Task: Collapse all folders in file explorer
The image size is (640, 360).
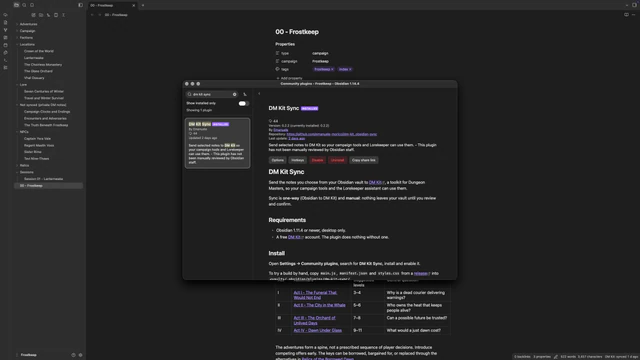Action: [63, 15]
